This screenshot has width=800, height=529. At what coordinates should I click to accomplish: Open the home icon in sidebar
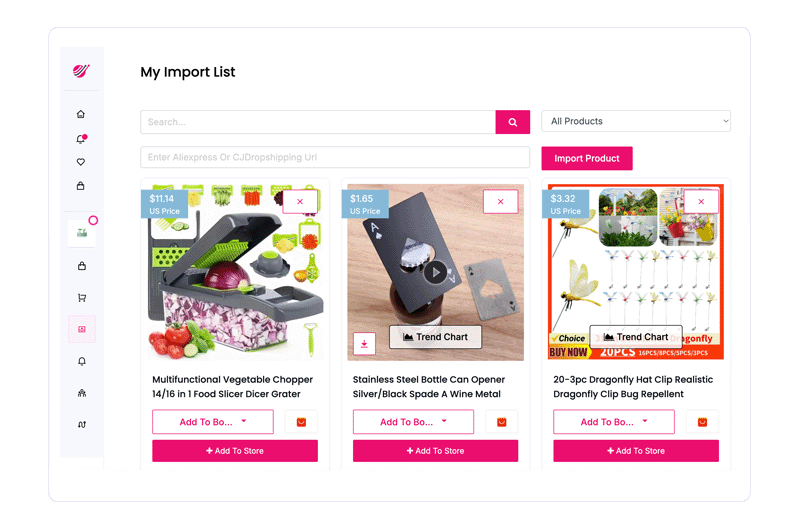pos(81,114)
